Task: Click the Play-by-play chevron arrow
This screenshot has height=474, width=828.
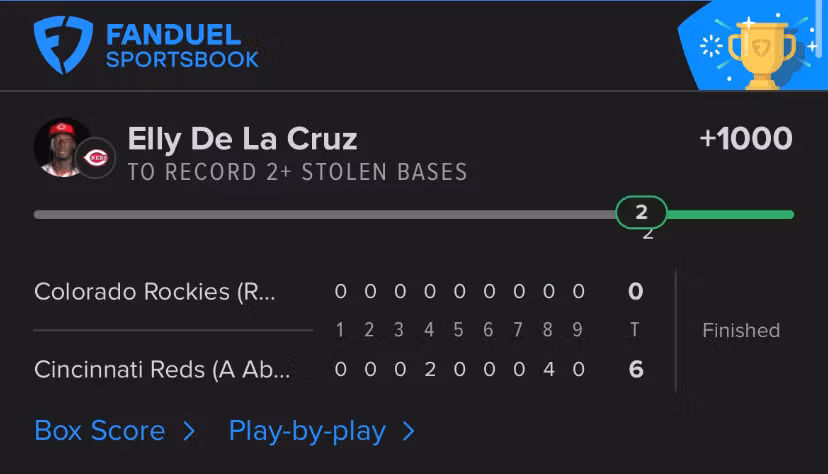Action: click(x=408, y=431)
